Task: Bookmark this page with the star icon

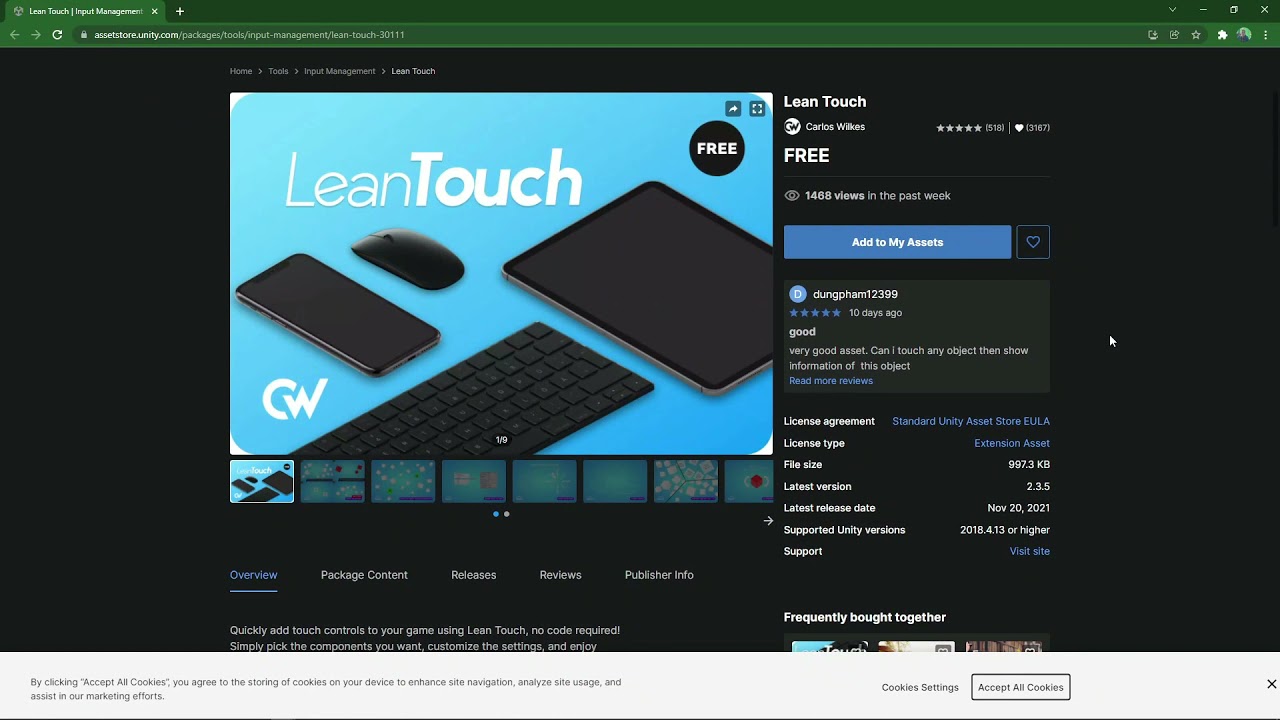Action: 1196,34
